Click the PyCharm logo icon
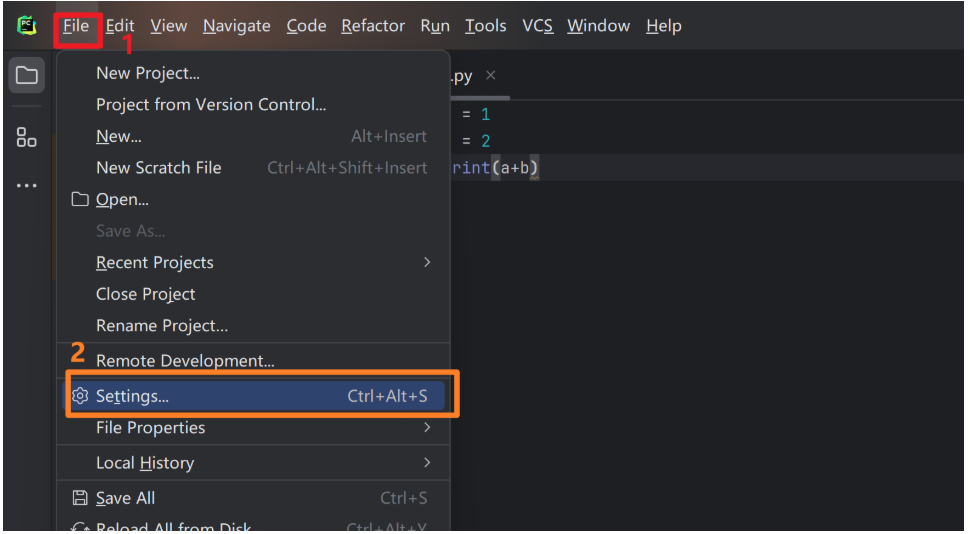This screenshot has height=534, width=970. click(x=27, y=26)
